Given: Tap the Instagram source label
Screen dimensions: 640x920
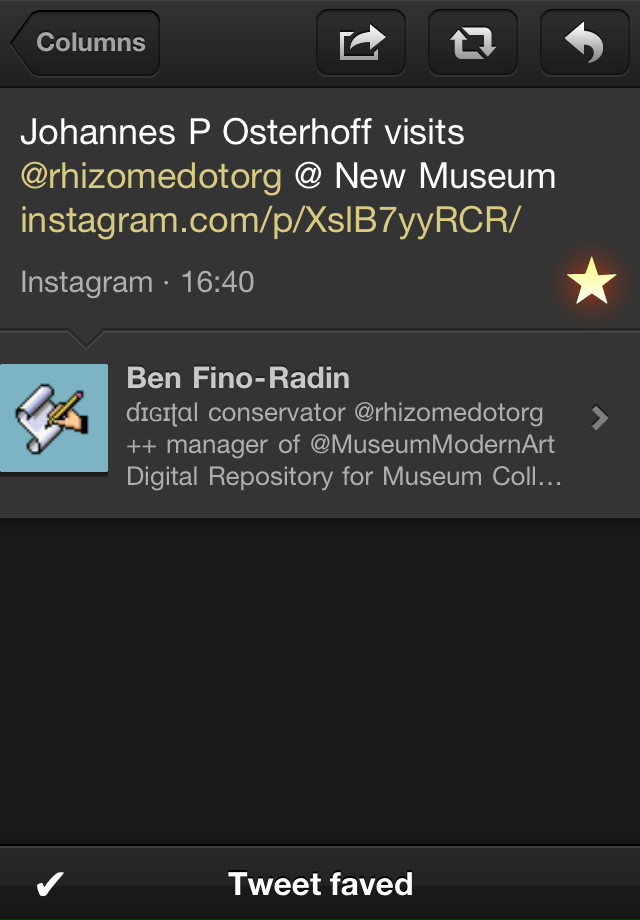Looking at the screenshot, I should click(86, 283).
